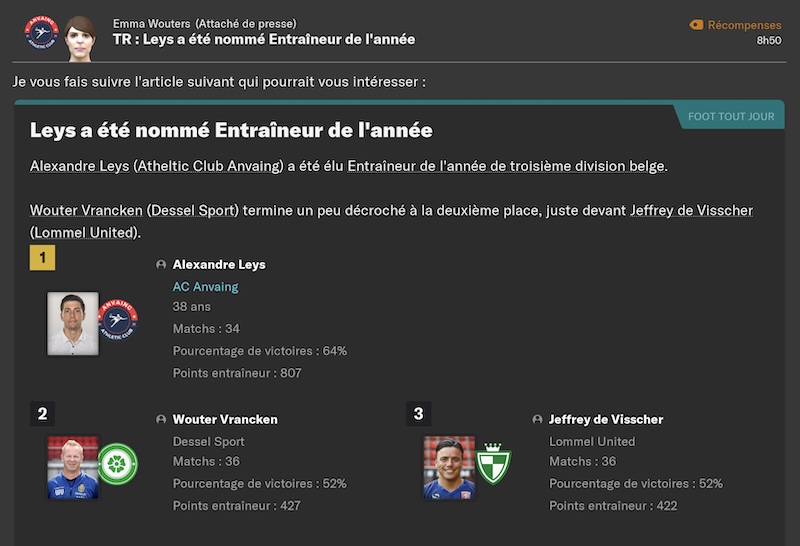Follow the AC Anvaing blue club link

tap(205, 287)
